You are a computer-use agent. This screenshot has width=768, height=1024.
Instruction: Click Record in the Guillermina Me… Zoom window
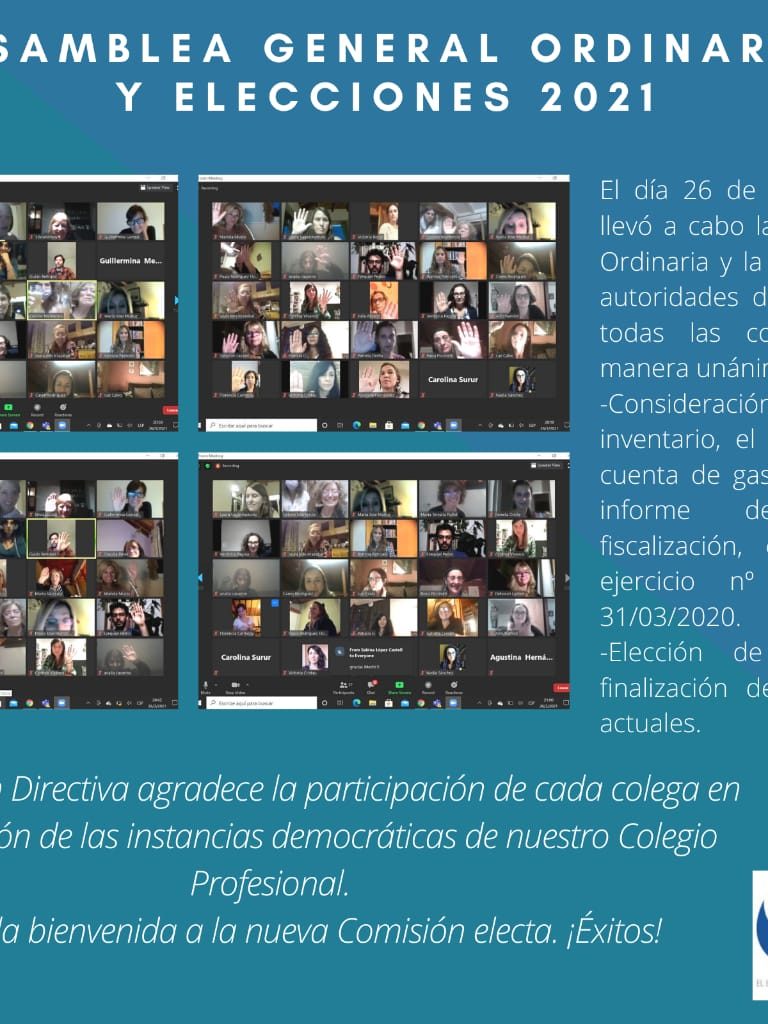tap(37, 410)
